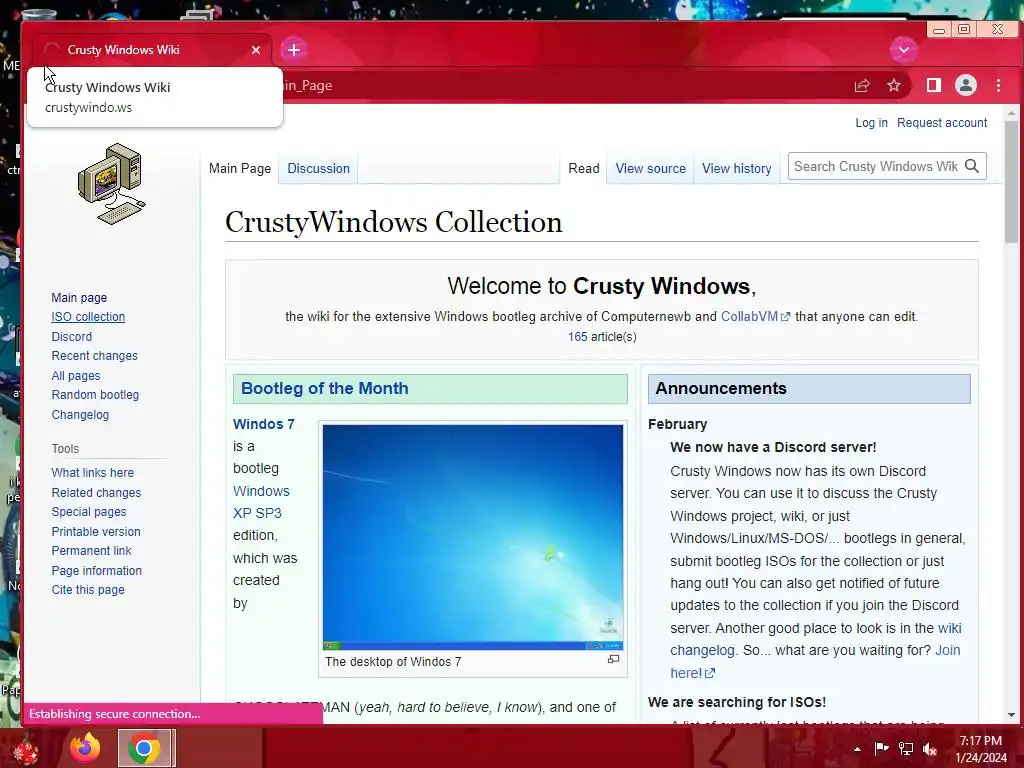
Task: Open the taskbar clock showing 7:17 PM
Action: pos(981,749)
